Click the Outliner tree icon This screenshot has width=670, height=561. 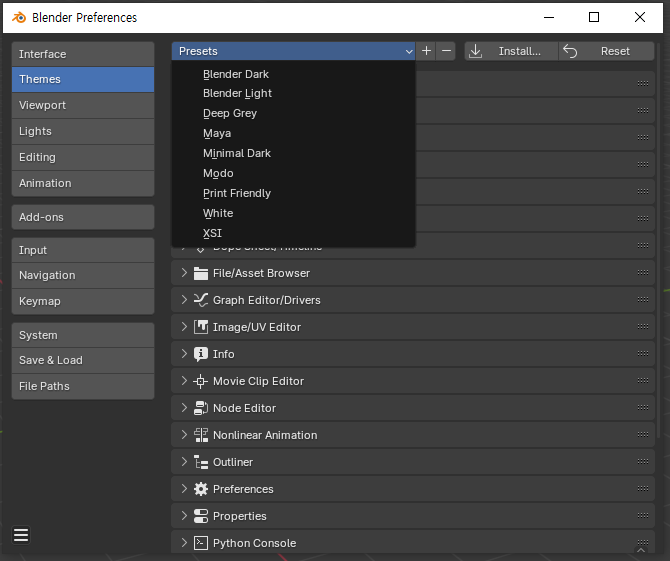click(x=200, y=462)
